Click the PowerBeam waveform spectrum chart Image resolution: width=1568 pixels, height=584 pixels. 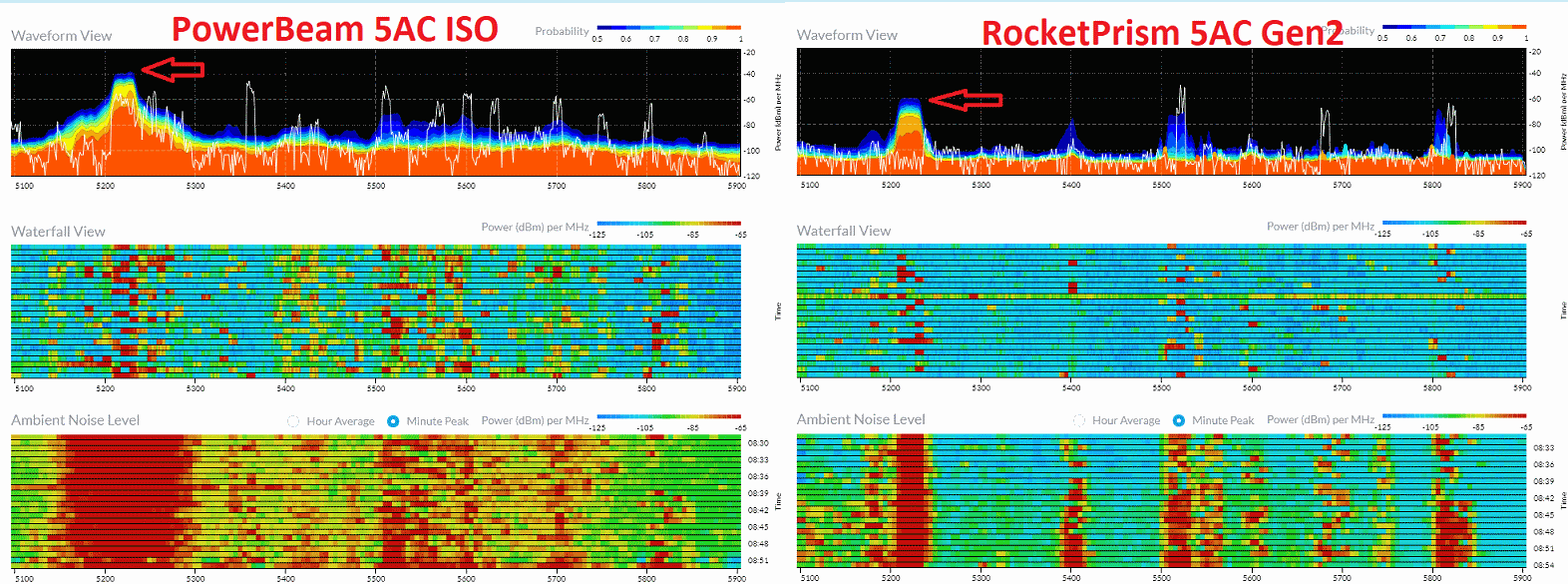(376, 113)
